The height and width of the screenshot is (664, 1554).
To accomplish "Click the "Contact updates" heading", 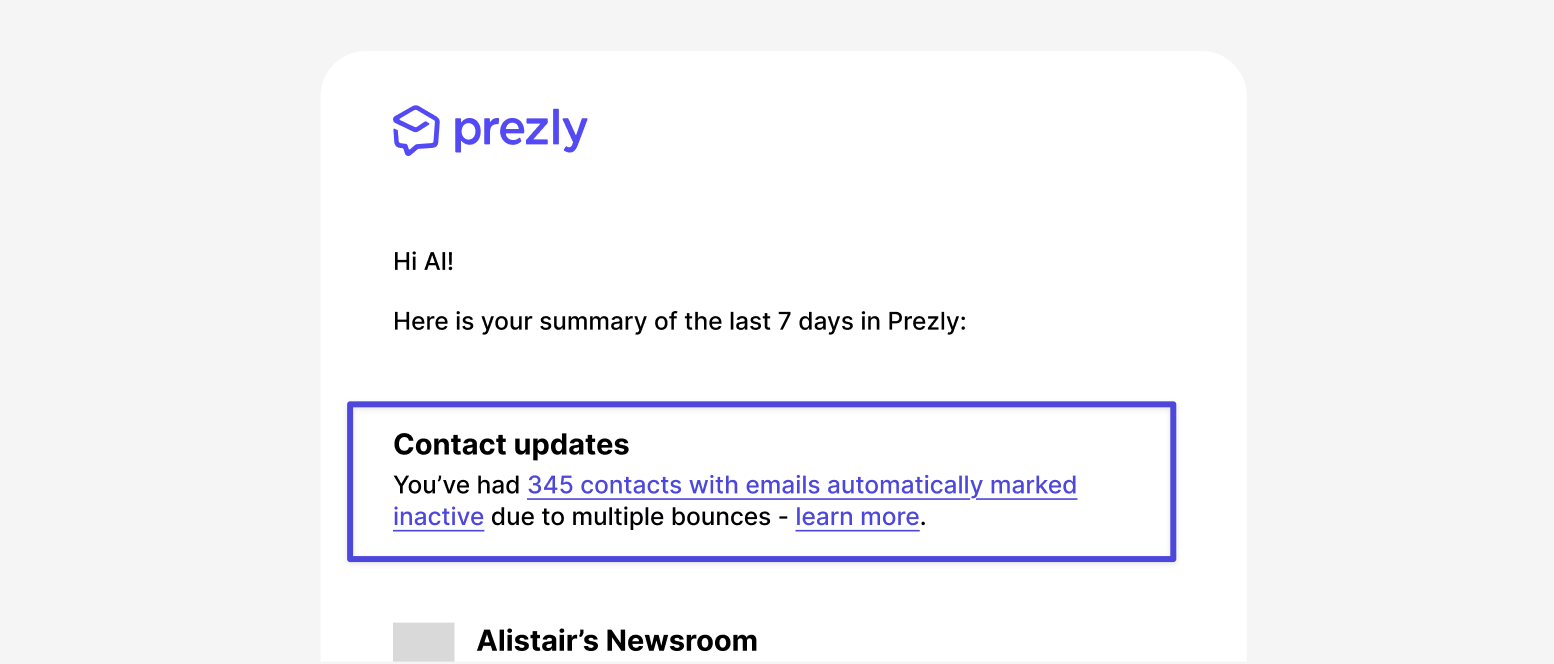I will [511, 444].
